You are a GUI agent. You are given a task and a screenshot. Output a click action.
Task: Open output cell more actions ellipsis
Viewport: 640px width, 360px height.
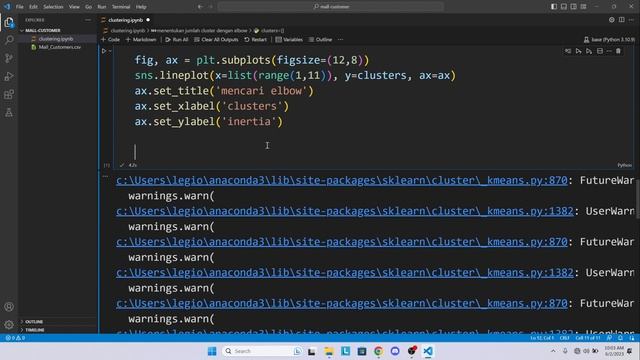click(x=105, y=176)
